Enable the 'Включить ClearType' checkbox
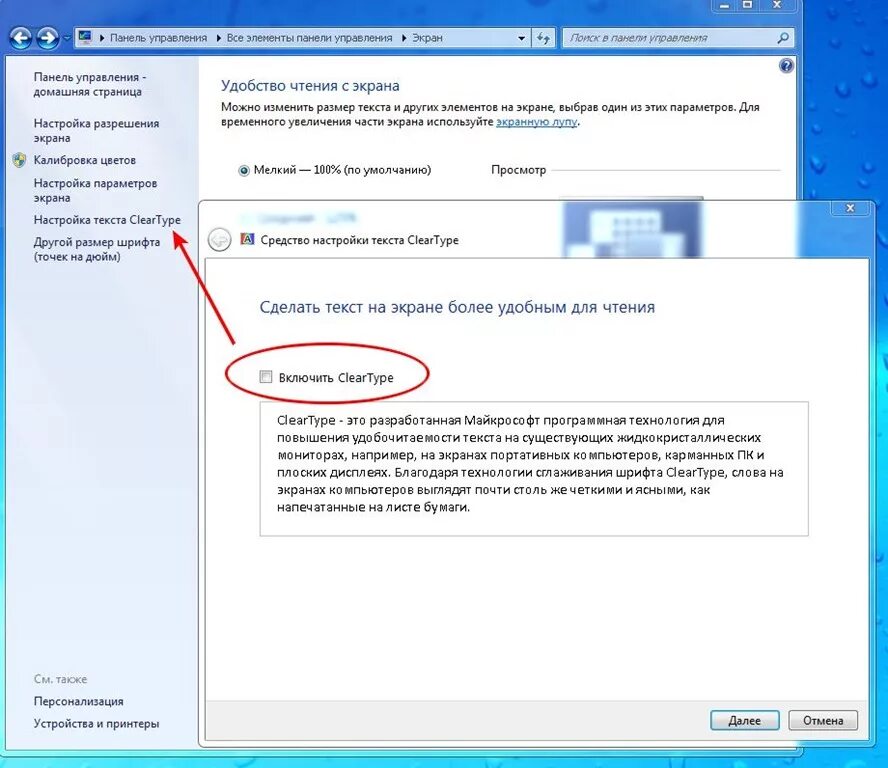Screen dimensions: 888x768 pyautogui.click(x=266, y=377)
